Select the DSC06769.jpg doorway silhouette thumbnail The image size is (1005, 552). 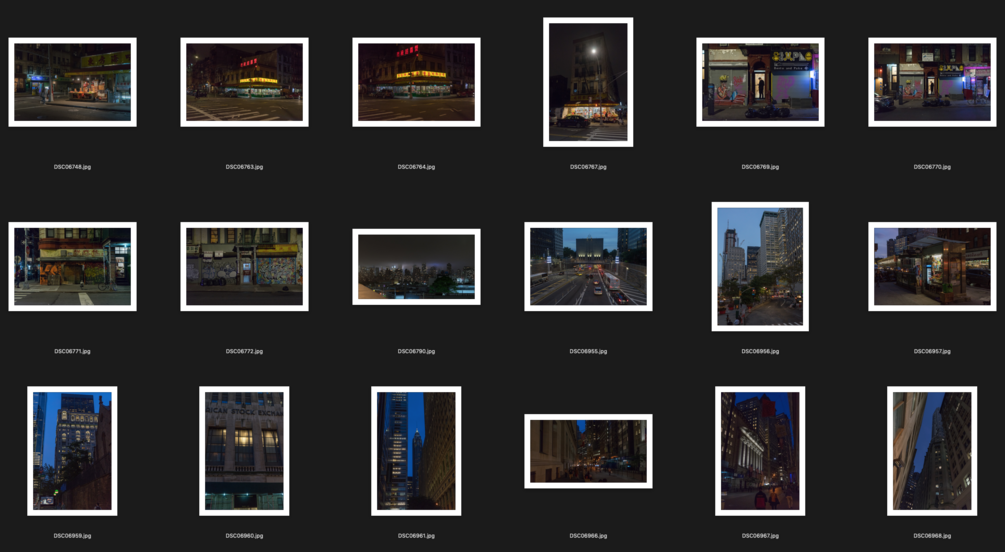760,82
